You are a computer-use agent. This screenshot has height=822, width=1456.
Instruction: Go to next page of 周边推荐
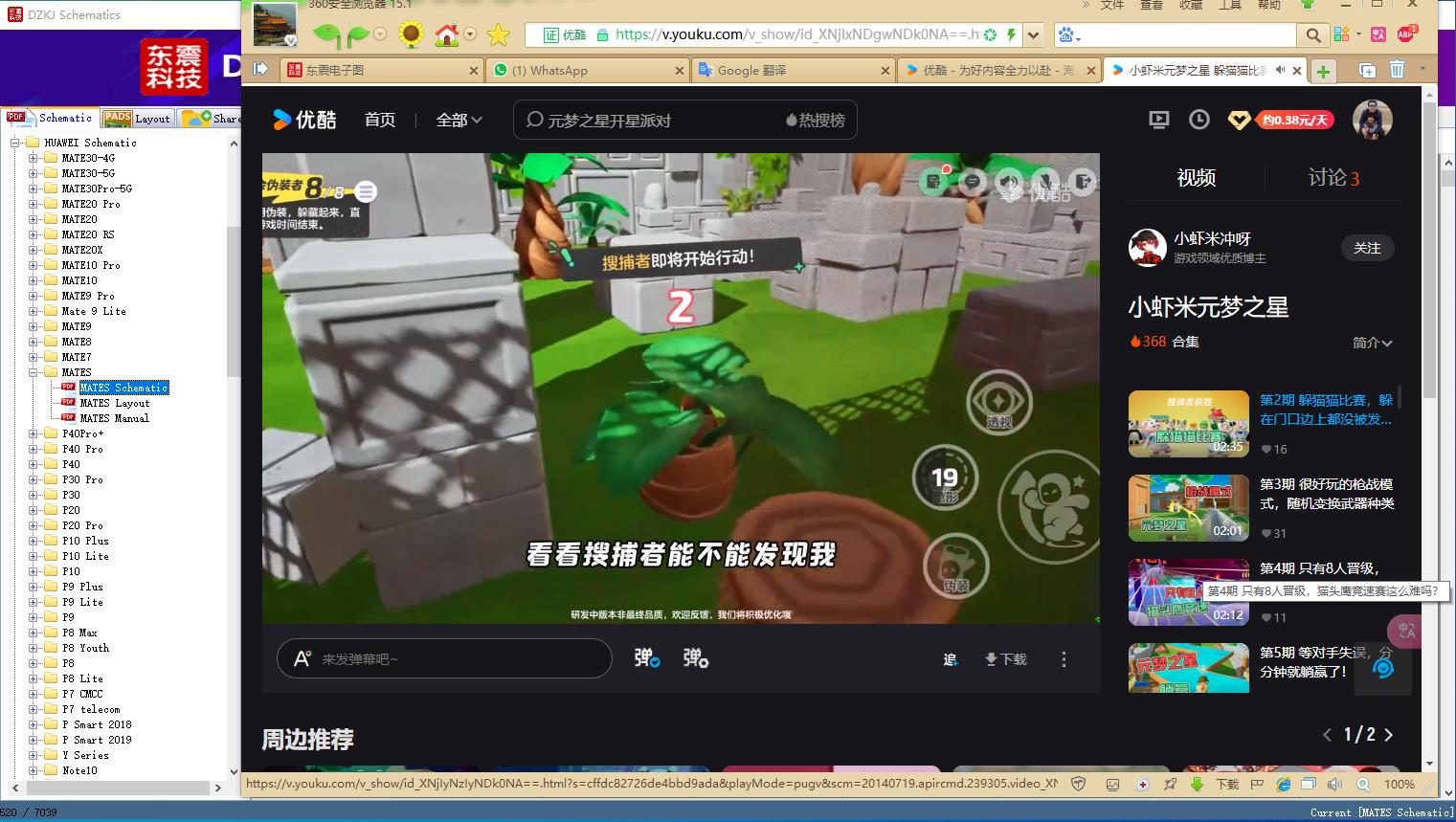[x=1389, y=735]
